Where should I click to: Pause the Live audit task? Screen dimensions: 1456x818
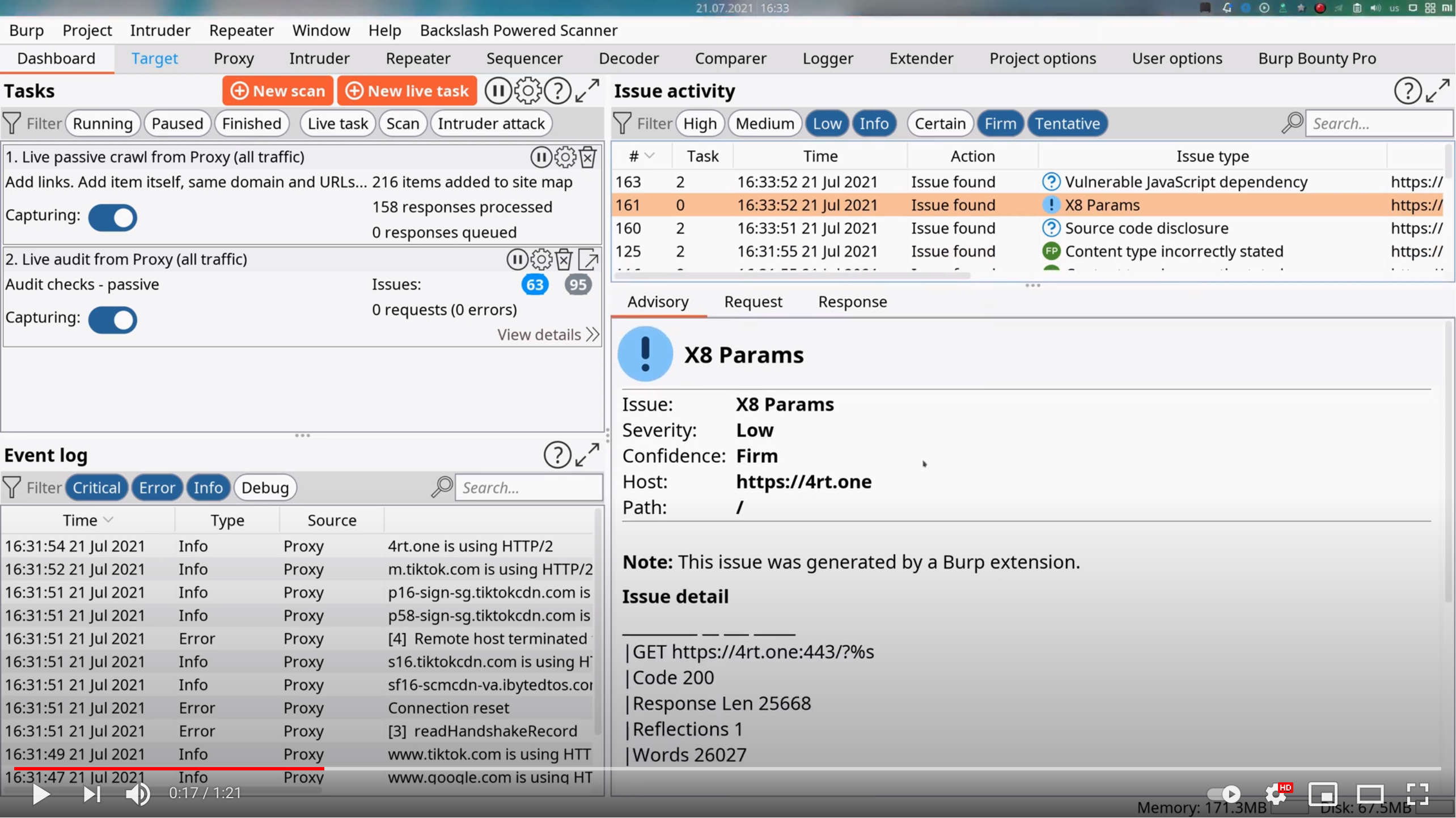click(x=517, y=260)
